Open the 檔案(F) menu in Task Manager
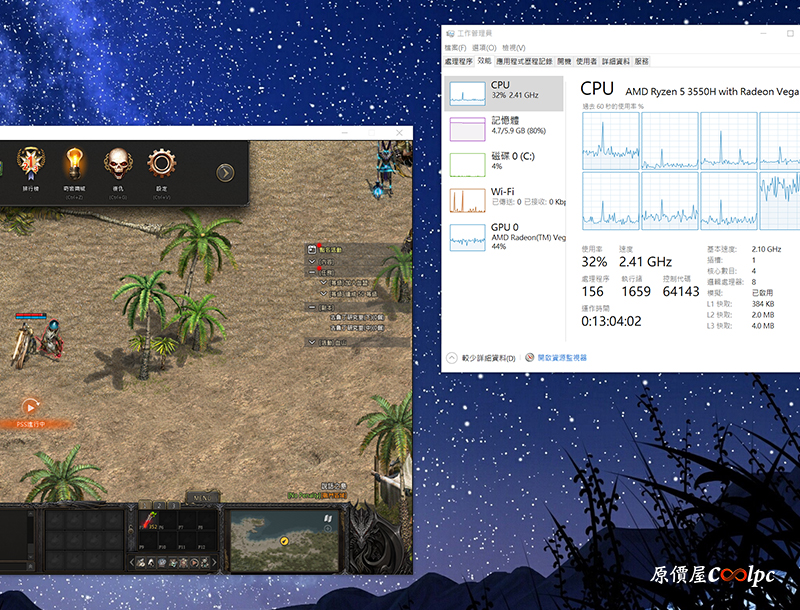The image size is (800, 610). (x=455, y=47)
